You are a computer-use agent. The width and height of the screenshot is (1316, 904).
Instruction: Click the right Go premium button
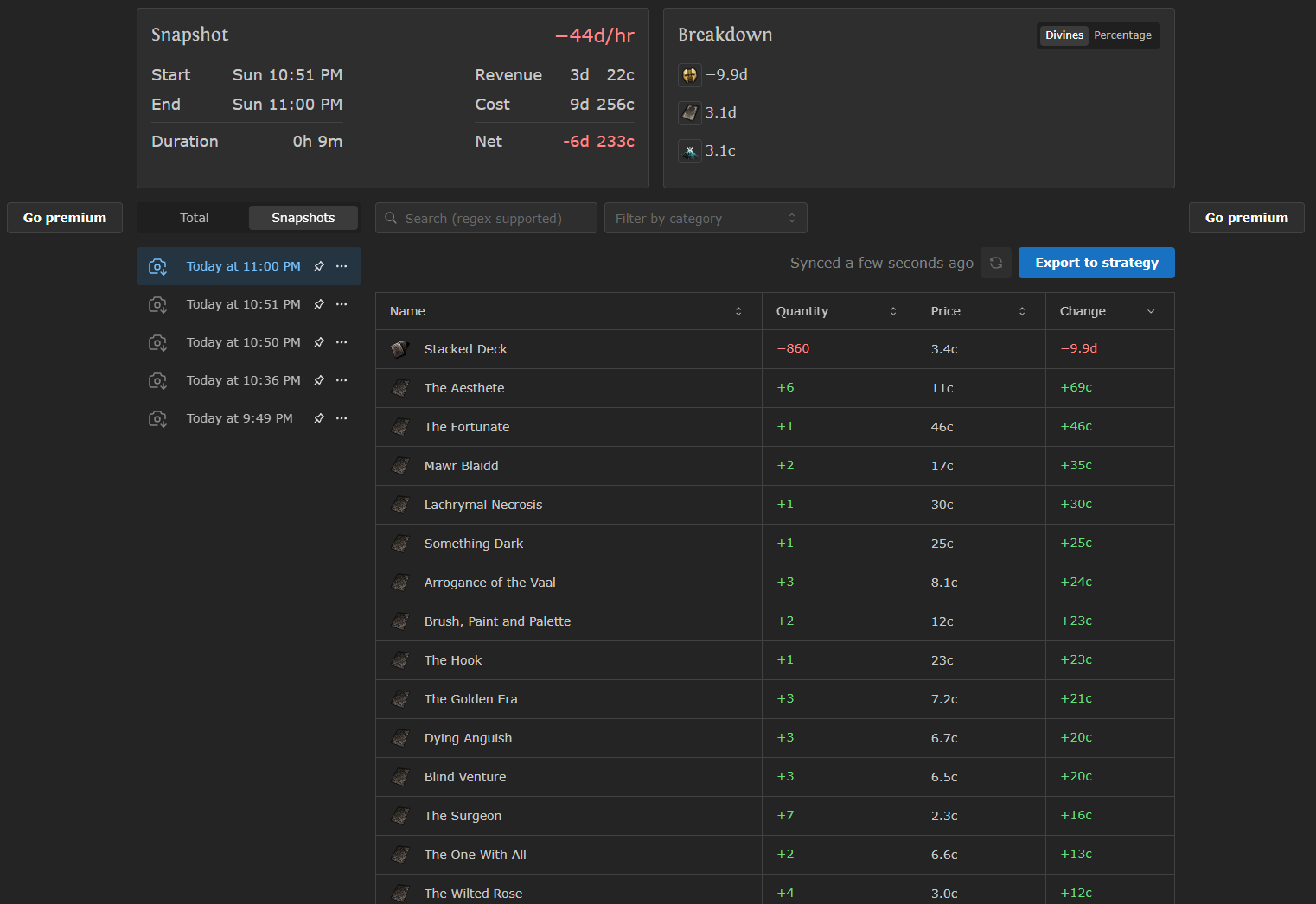1246,218
